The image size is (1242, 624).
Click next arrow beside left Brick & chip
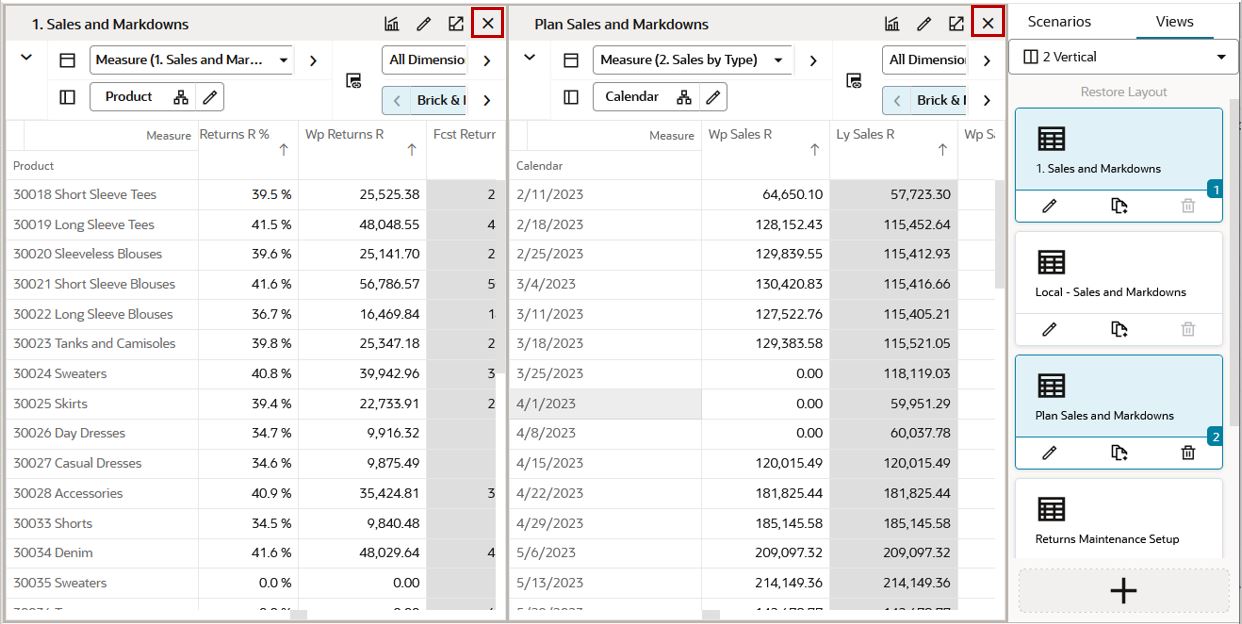(x=487, y=100)
